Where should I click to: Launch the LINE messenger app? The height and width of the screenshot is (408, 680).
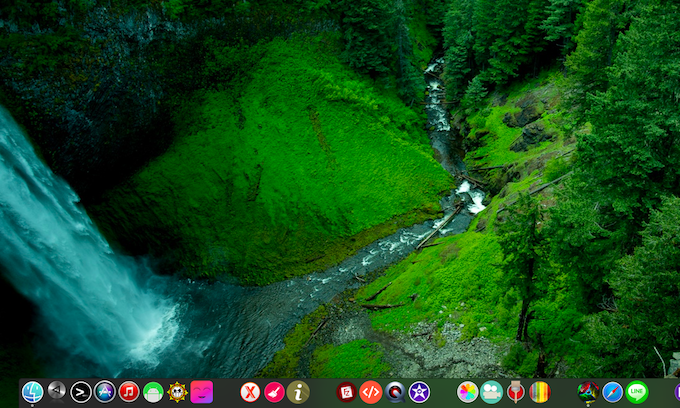click(637, 392)
